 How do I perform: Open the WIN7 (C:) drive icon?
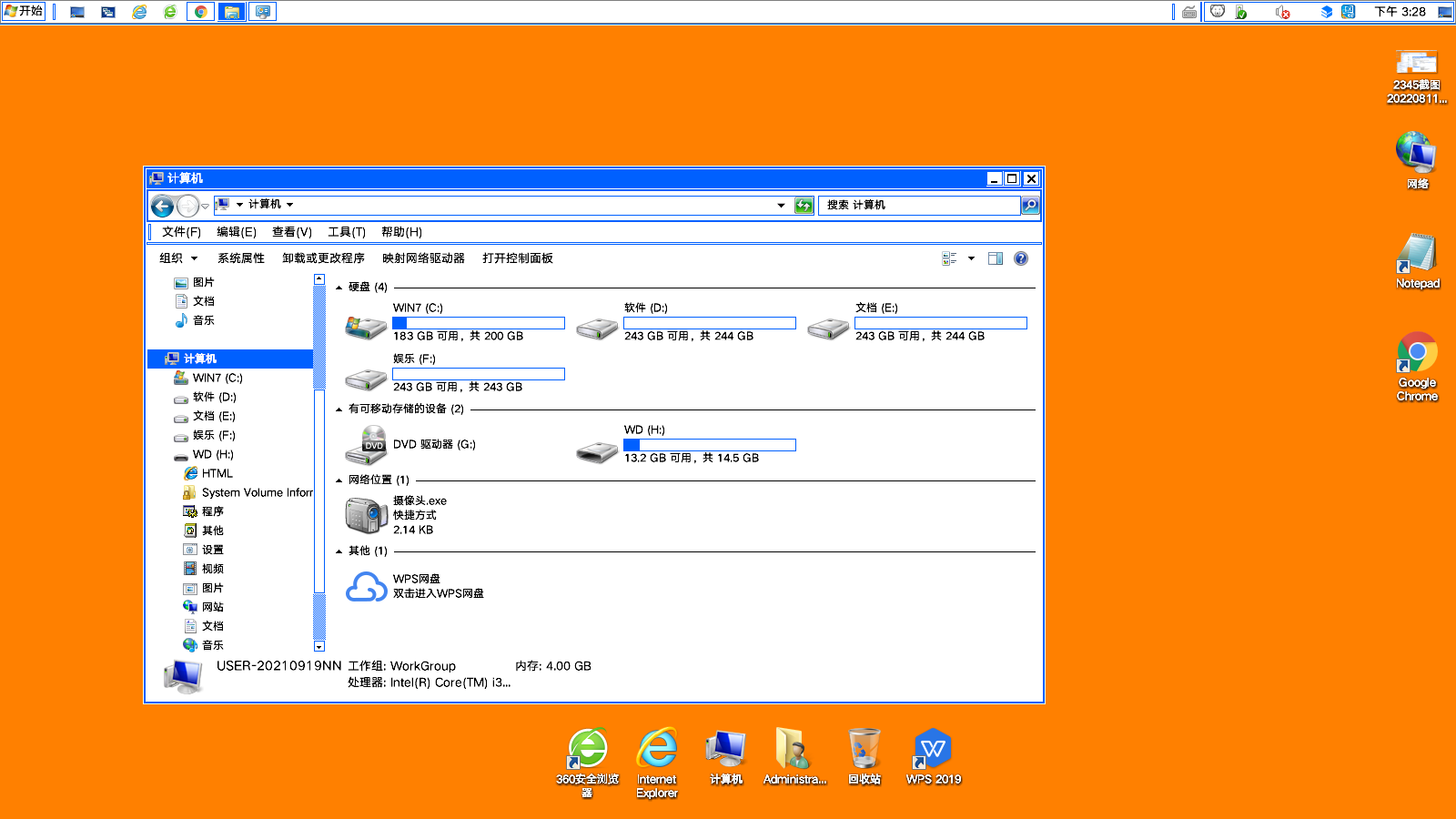point(366,327)
